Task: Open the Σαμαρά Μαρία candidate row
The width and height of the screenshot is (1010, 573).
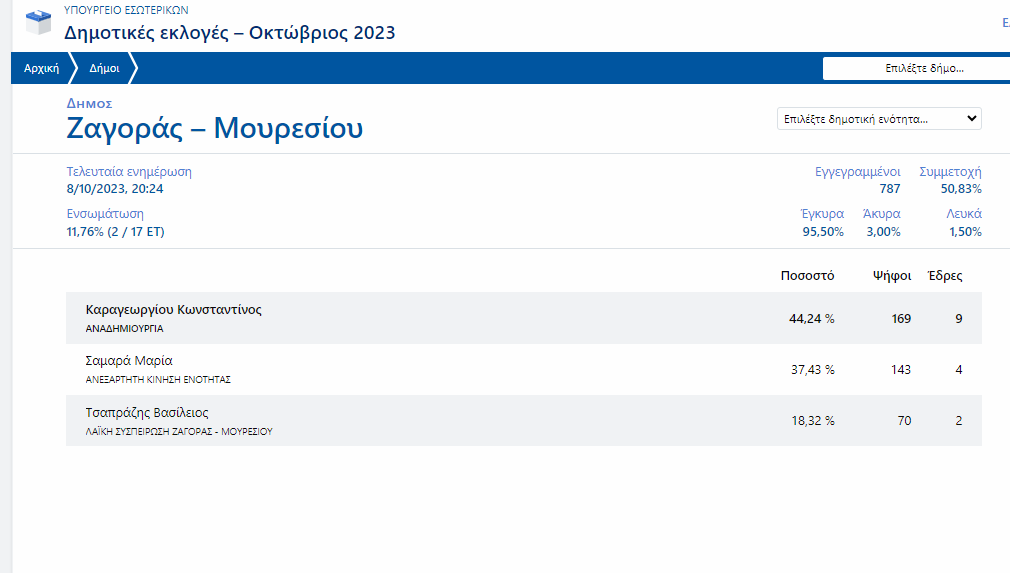Action: pyautogui.click(x=130, y=361)
